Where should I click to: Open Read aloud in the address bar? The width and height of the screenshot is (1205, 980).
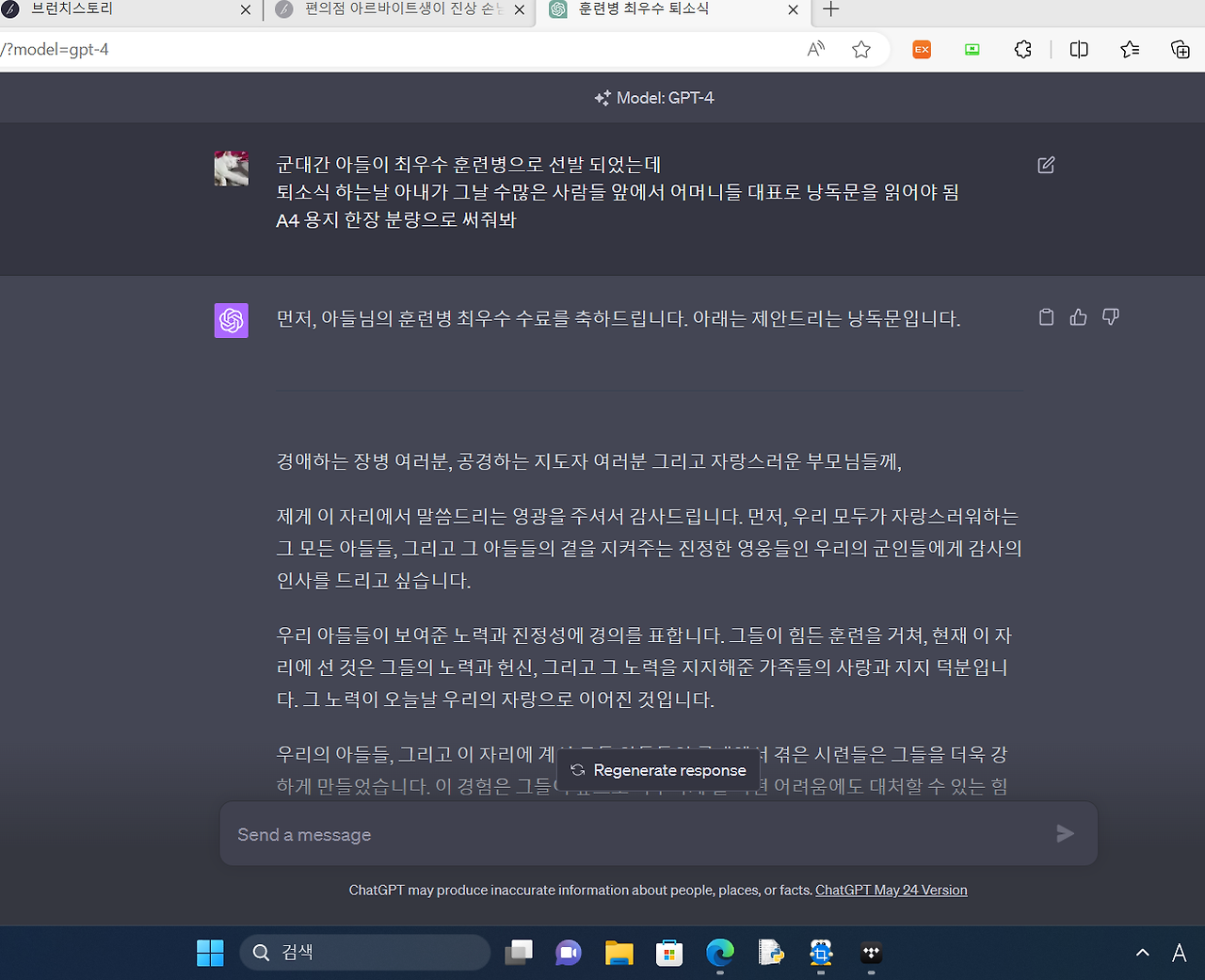[816, 49]
